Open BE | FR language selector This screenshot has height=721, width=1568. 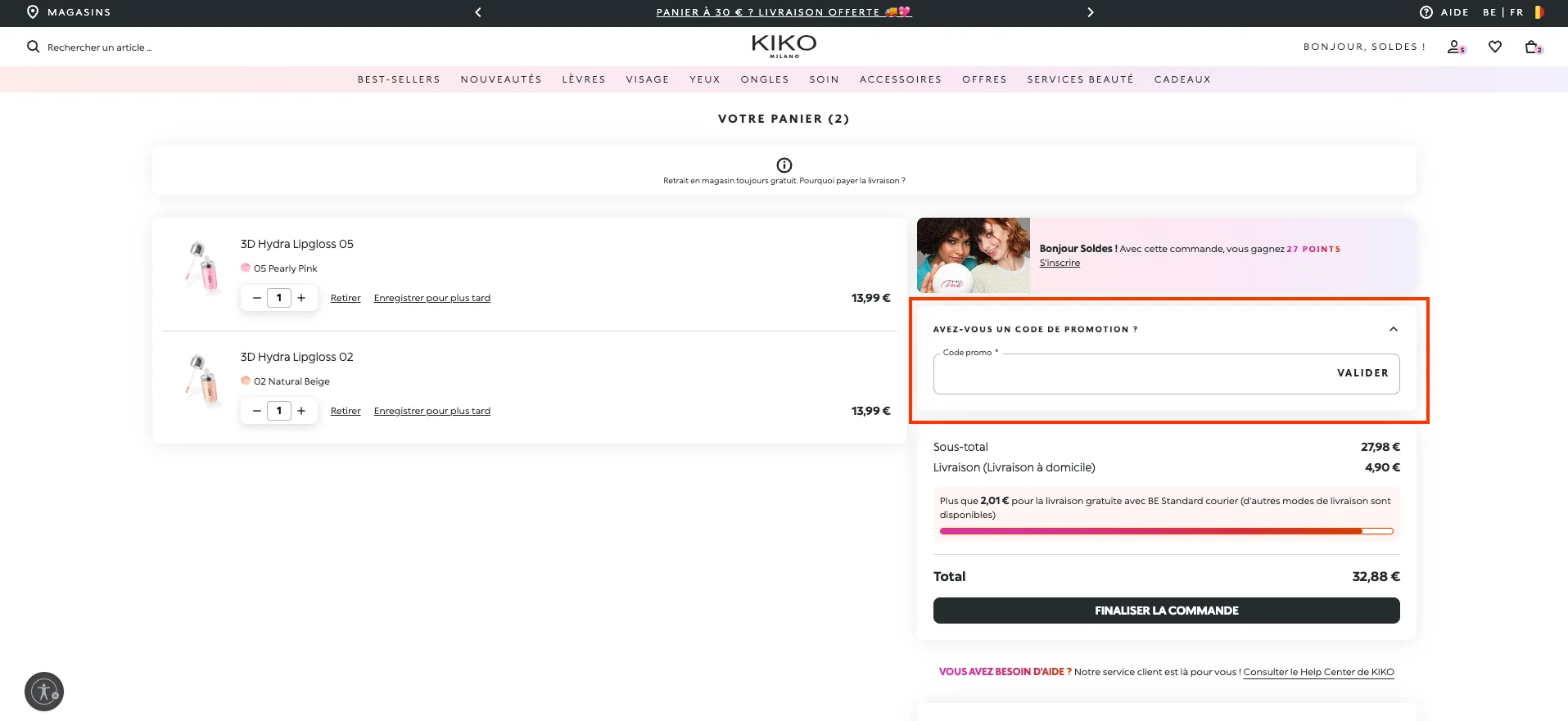1503,12
